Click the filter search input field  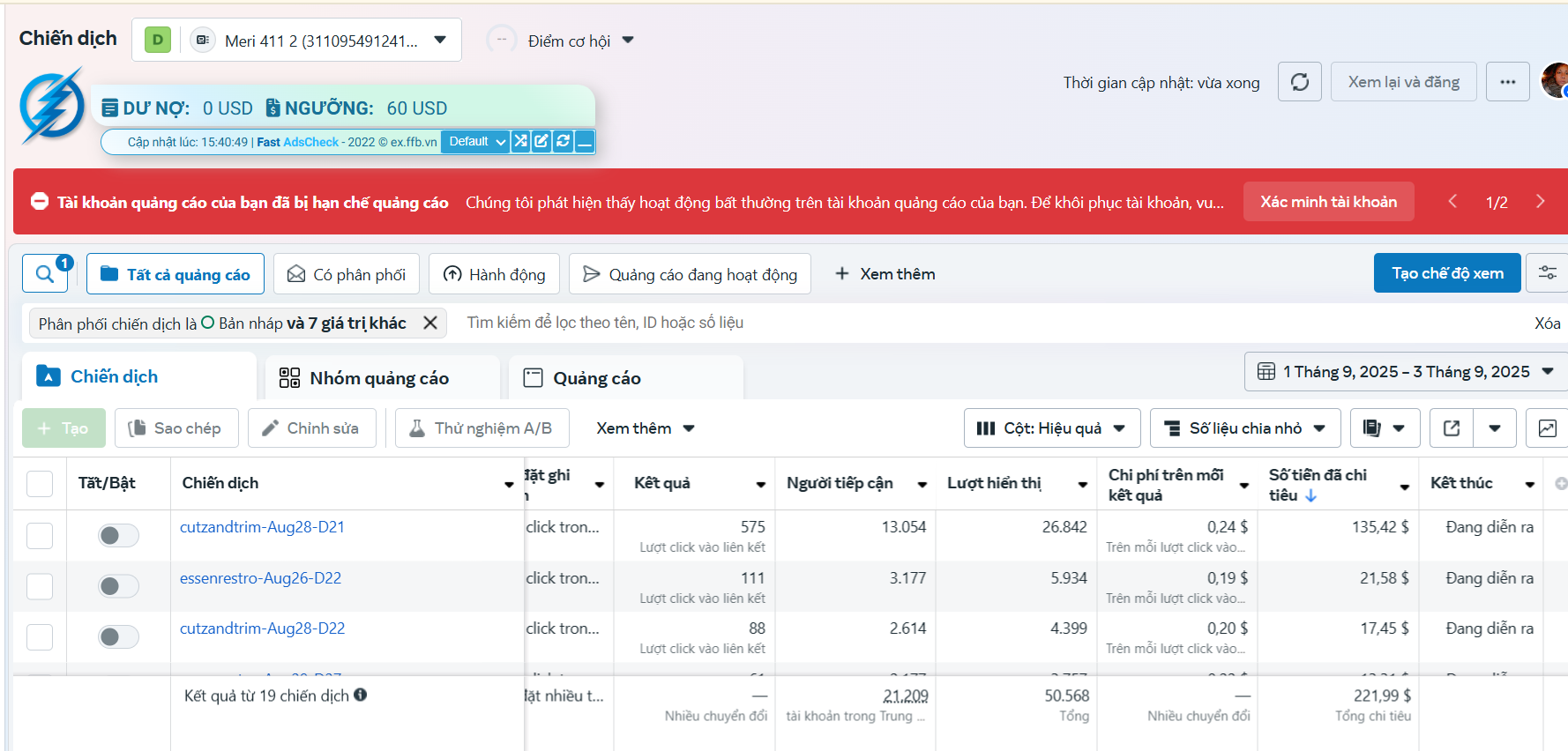988,323
